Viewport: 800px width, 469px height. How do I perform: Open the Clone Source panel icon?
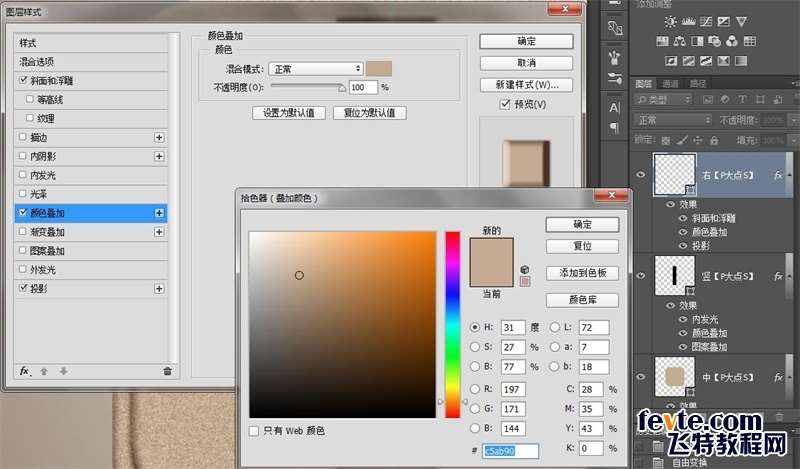pos(615,28)
